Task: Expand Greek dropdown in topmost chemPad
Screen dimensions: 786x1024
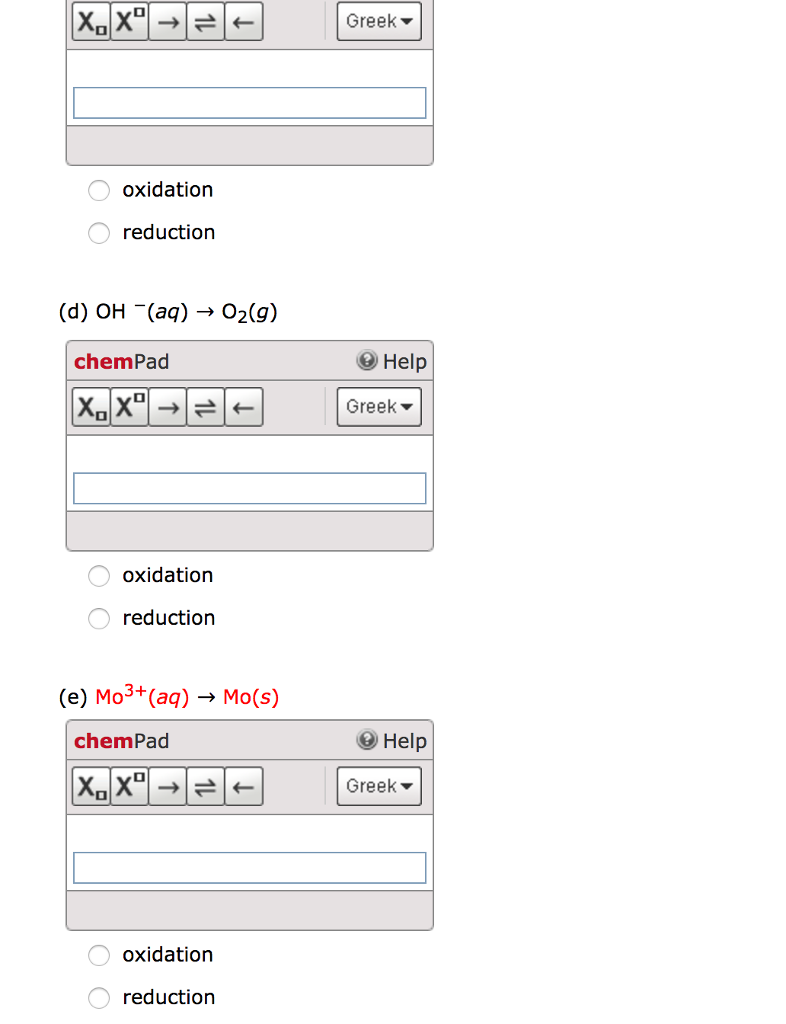Action: tap(379, 21)
